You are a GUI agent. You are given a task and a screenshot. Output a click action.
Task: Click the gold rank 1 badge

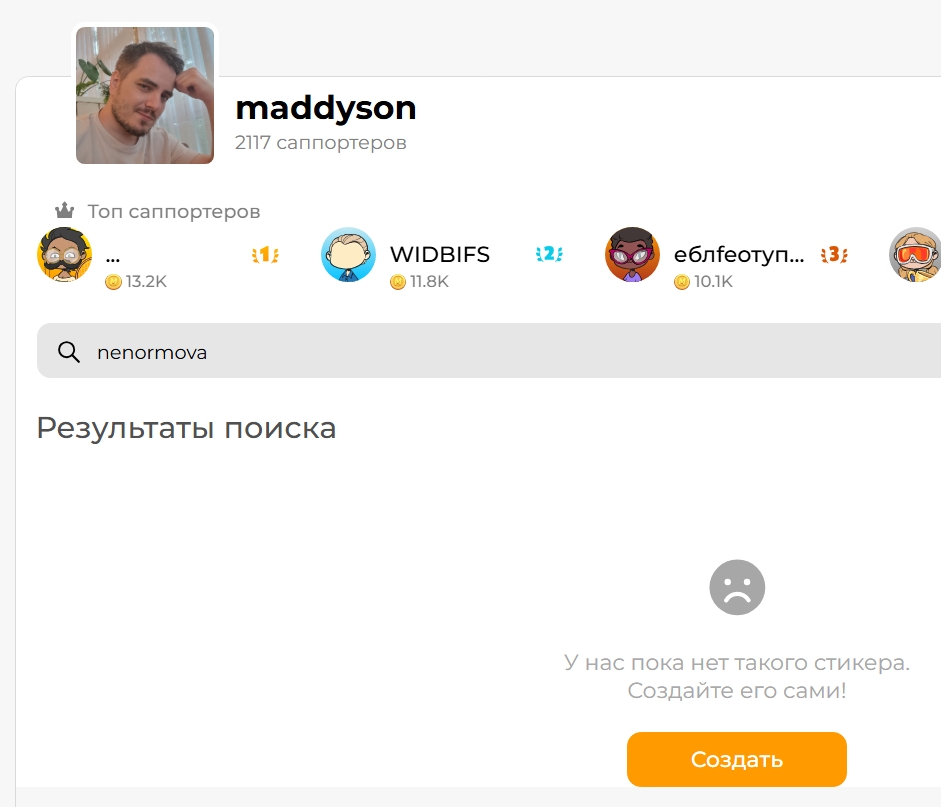265,255
